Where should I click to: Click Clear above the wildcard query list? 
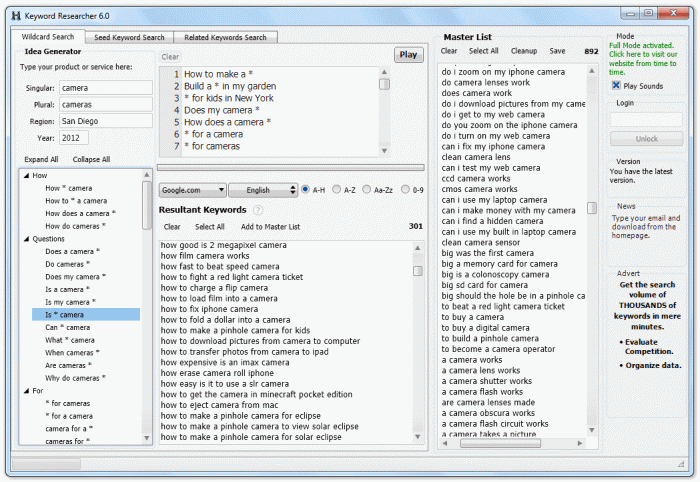point(170,57)
